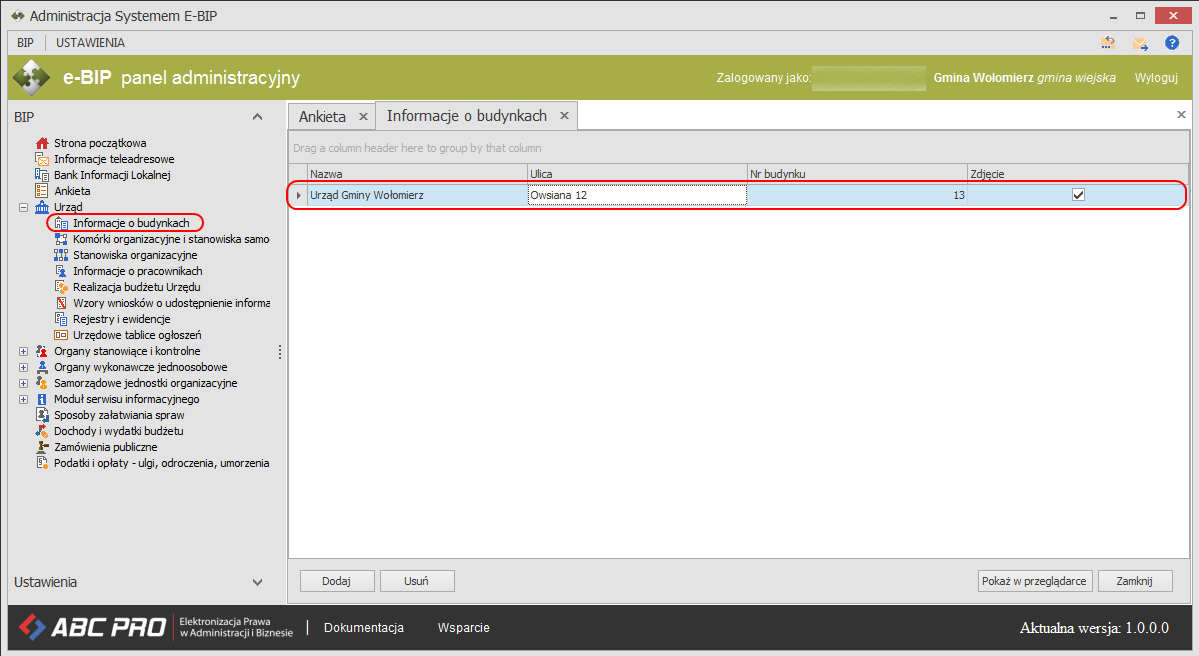Click the Urzędowe tablice ogłoszeń icon
Image resolution: width=1199 pixels, height=656 pixels.
[x=61, y=336]
